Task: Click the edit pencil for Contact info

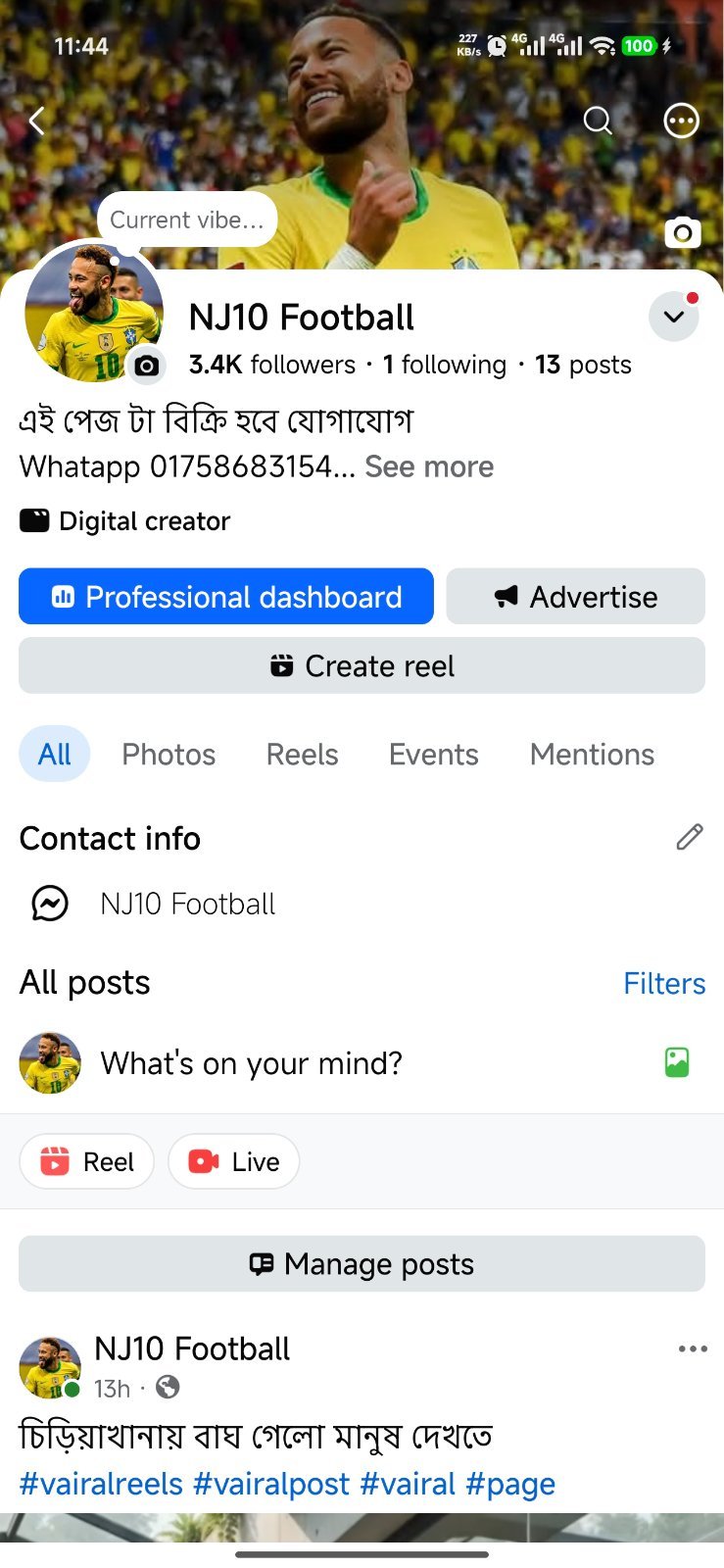Action: (x=690, y=837)
